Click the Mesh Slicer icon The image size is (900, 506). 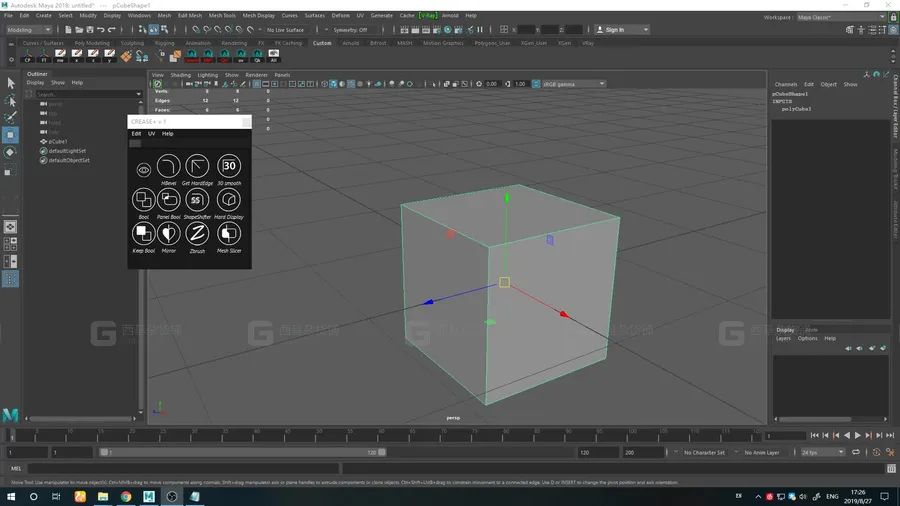[x=229, y=233]
